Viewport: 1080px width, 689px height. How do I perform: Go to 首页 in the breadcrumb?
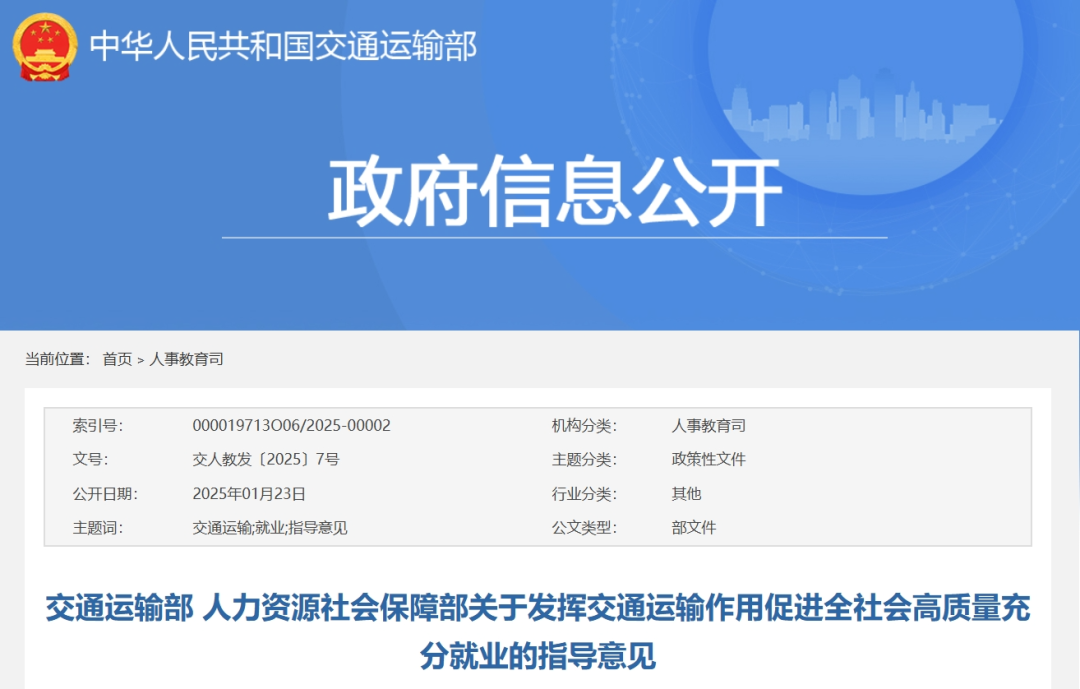[x=117, y=359]
